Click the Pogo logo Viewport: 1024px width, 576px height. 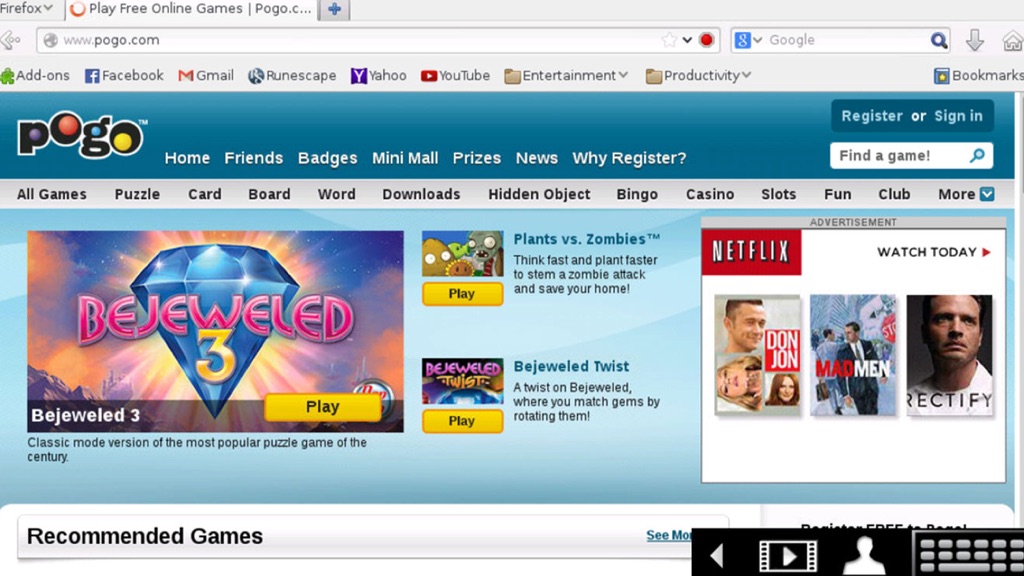click(81, 134)
